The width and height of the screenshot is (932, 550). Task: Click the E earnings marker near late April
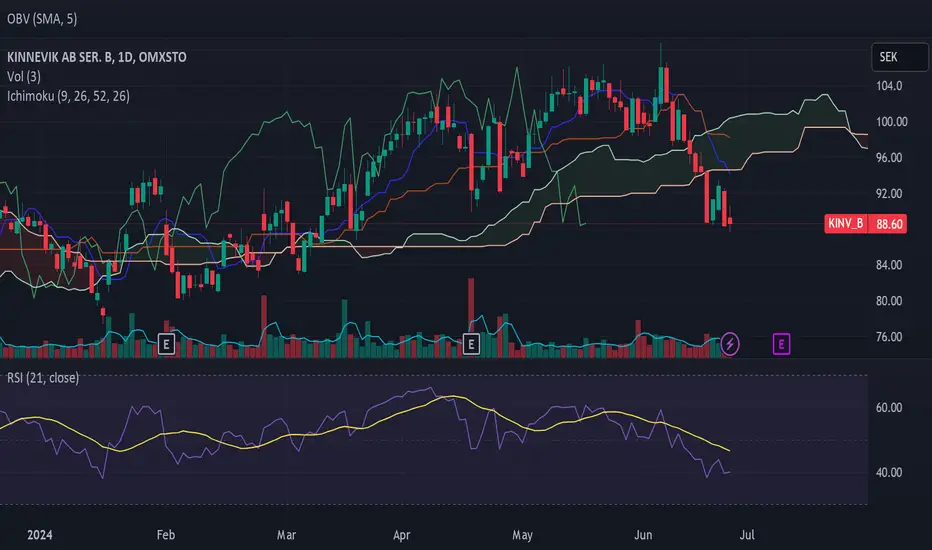tap(471, 344)
